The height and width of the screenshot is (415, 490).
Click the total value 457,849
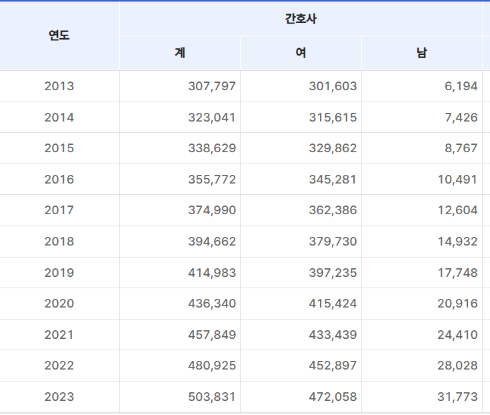point(212,335)
